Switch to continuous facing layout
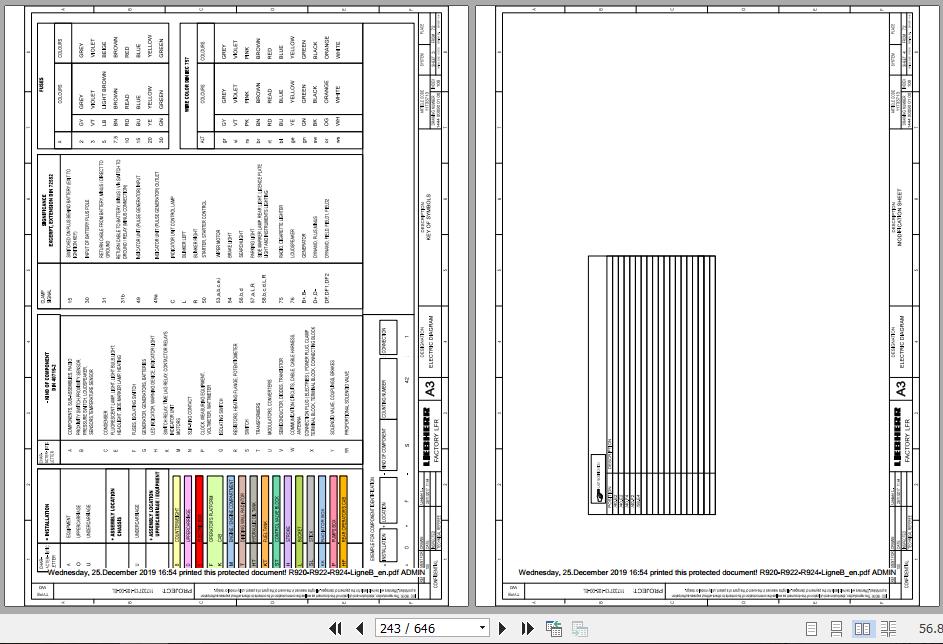 tap(888, 629)
